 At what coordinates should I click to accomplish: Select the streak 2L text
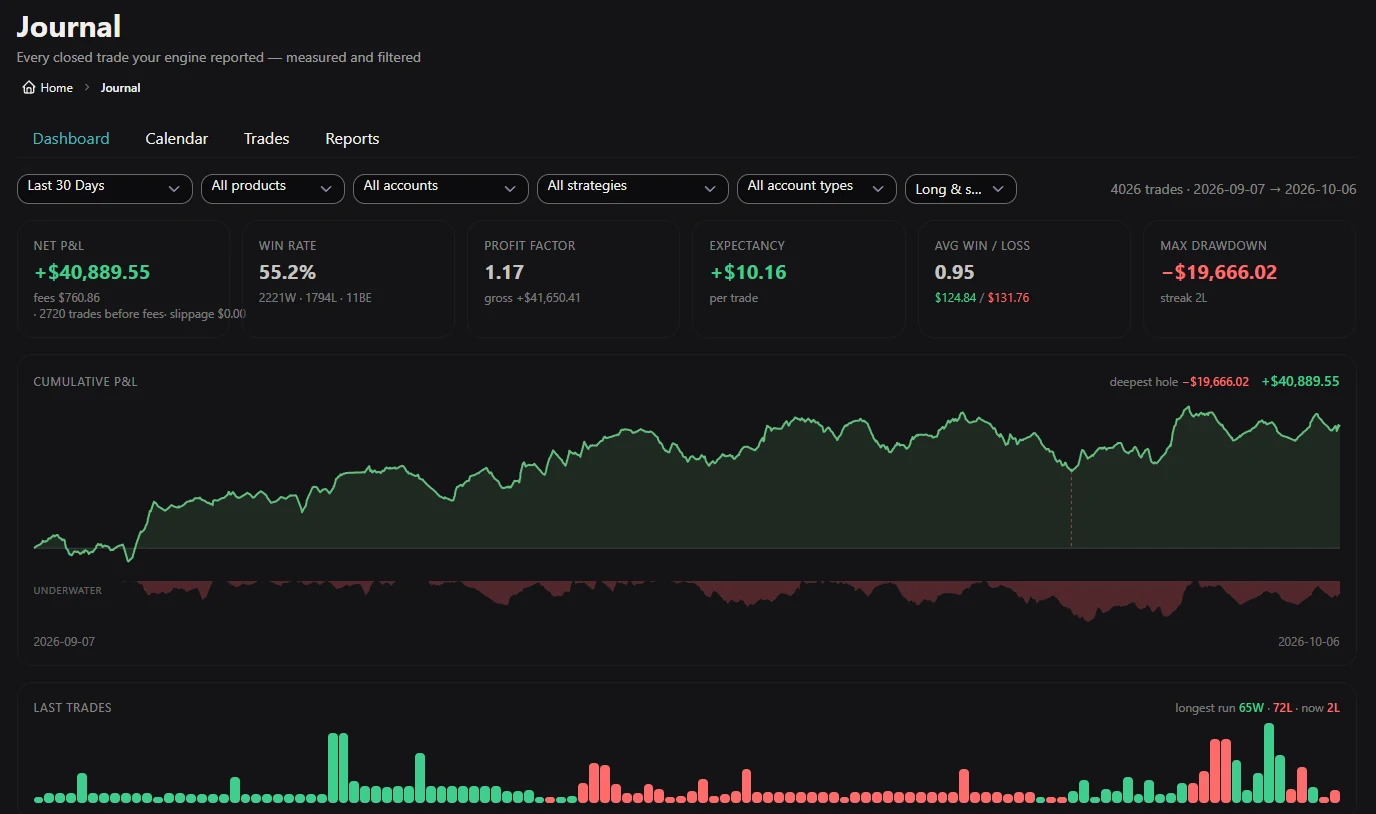[1184, 298]
